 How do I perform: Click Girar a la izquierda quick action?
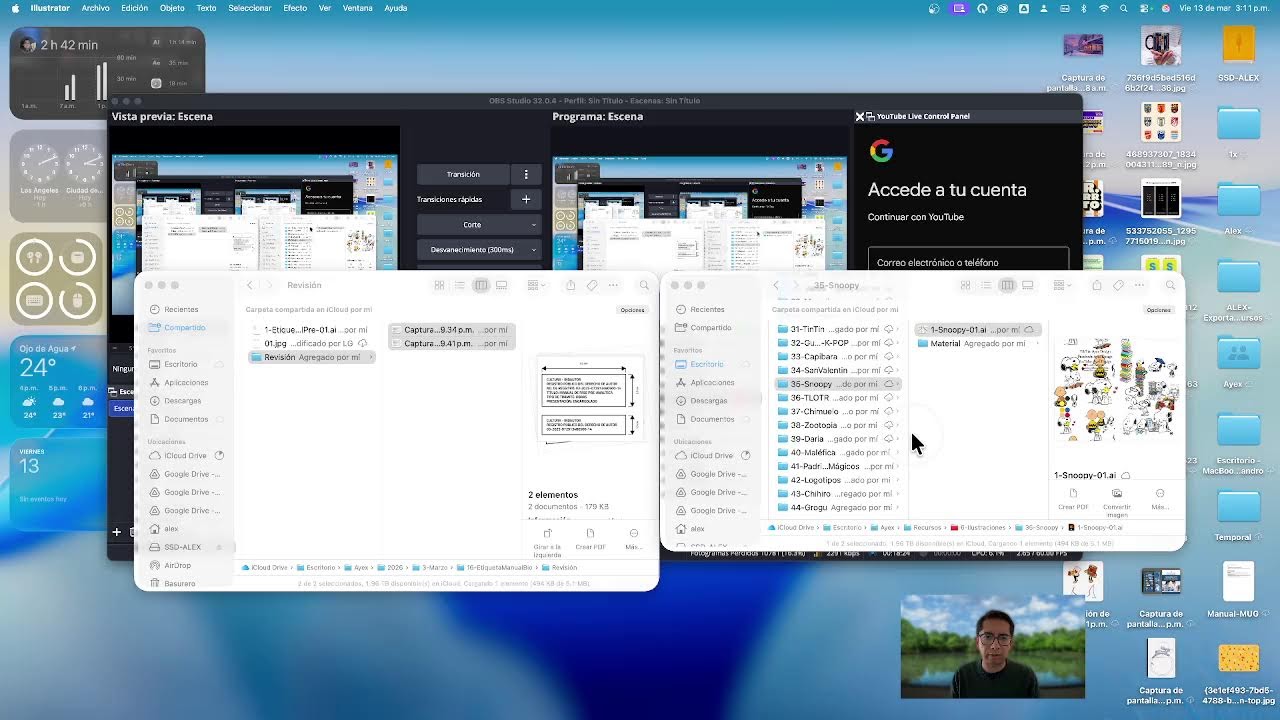click(547, 542)
